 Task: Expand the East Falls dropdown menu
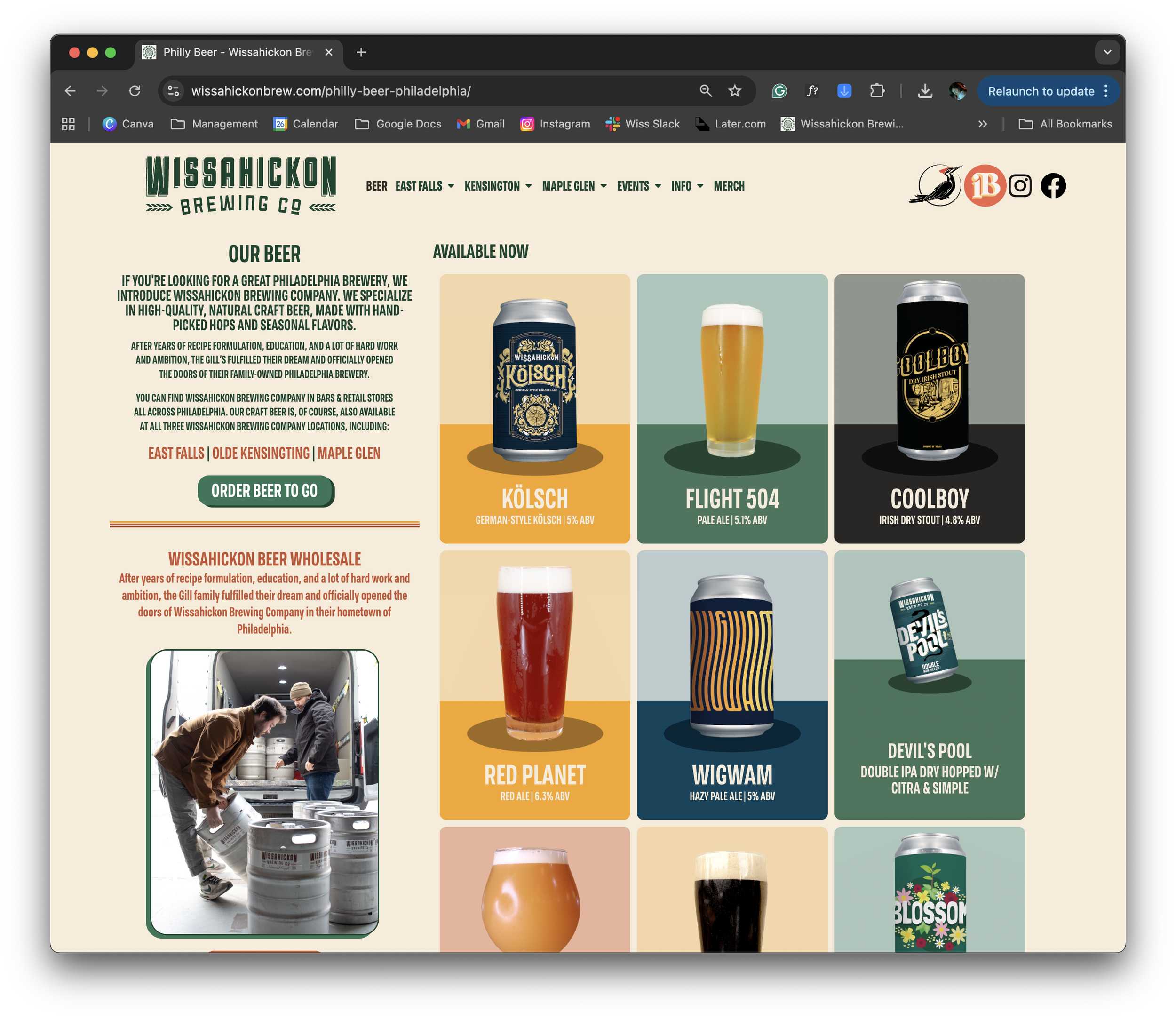425,186
